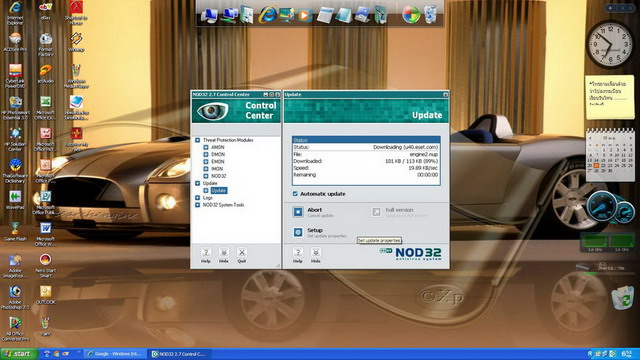Select the Logs label in tree
The image size is (640, 360).
click(207, 198)
